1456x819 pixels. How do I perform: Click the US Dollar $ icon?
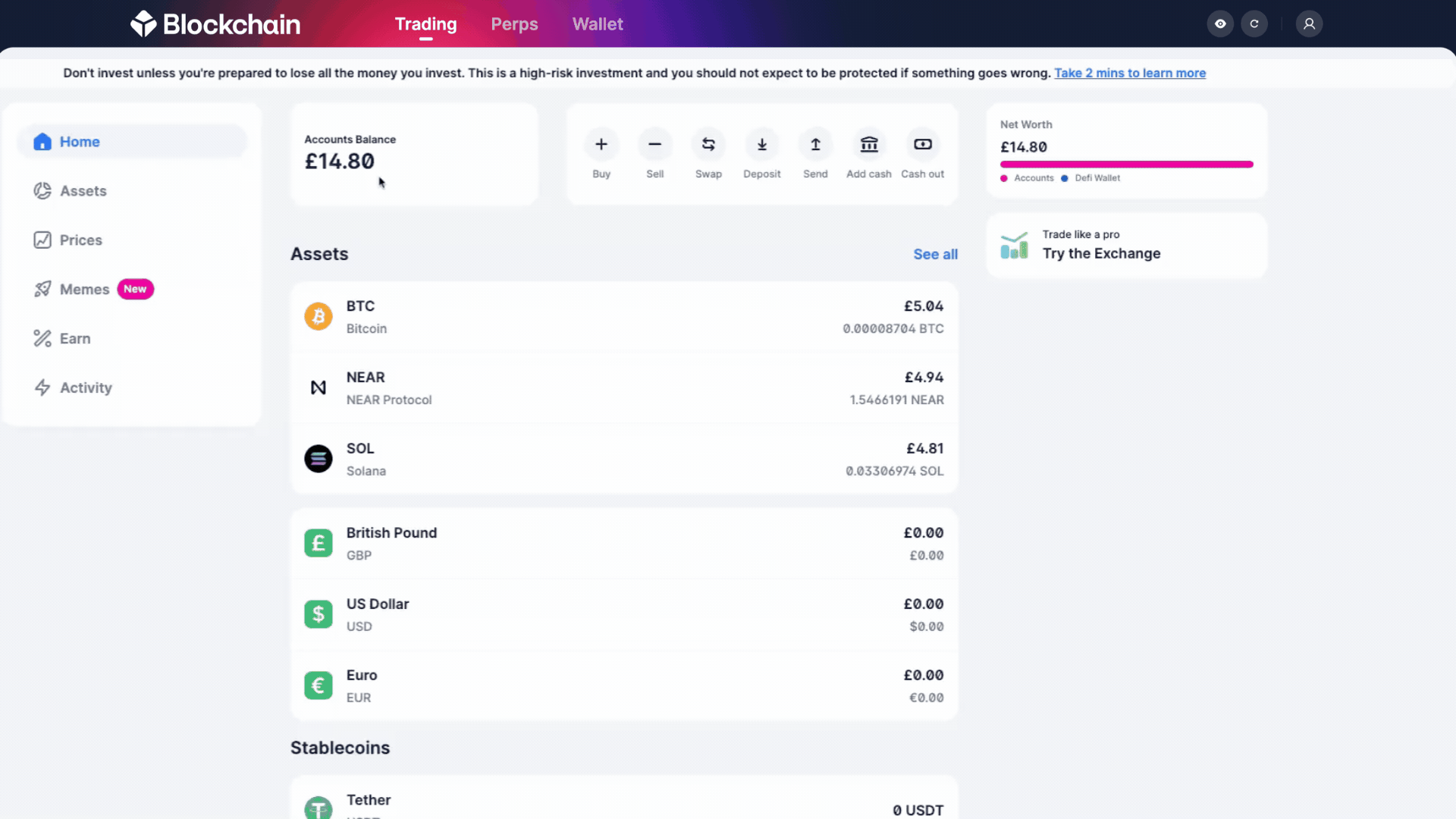pyautogui.click(x=318, y=614)
